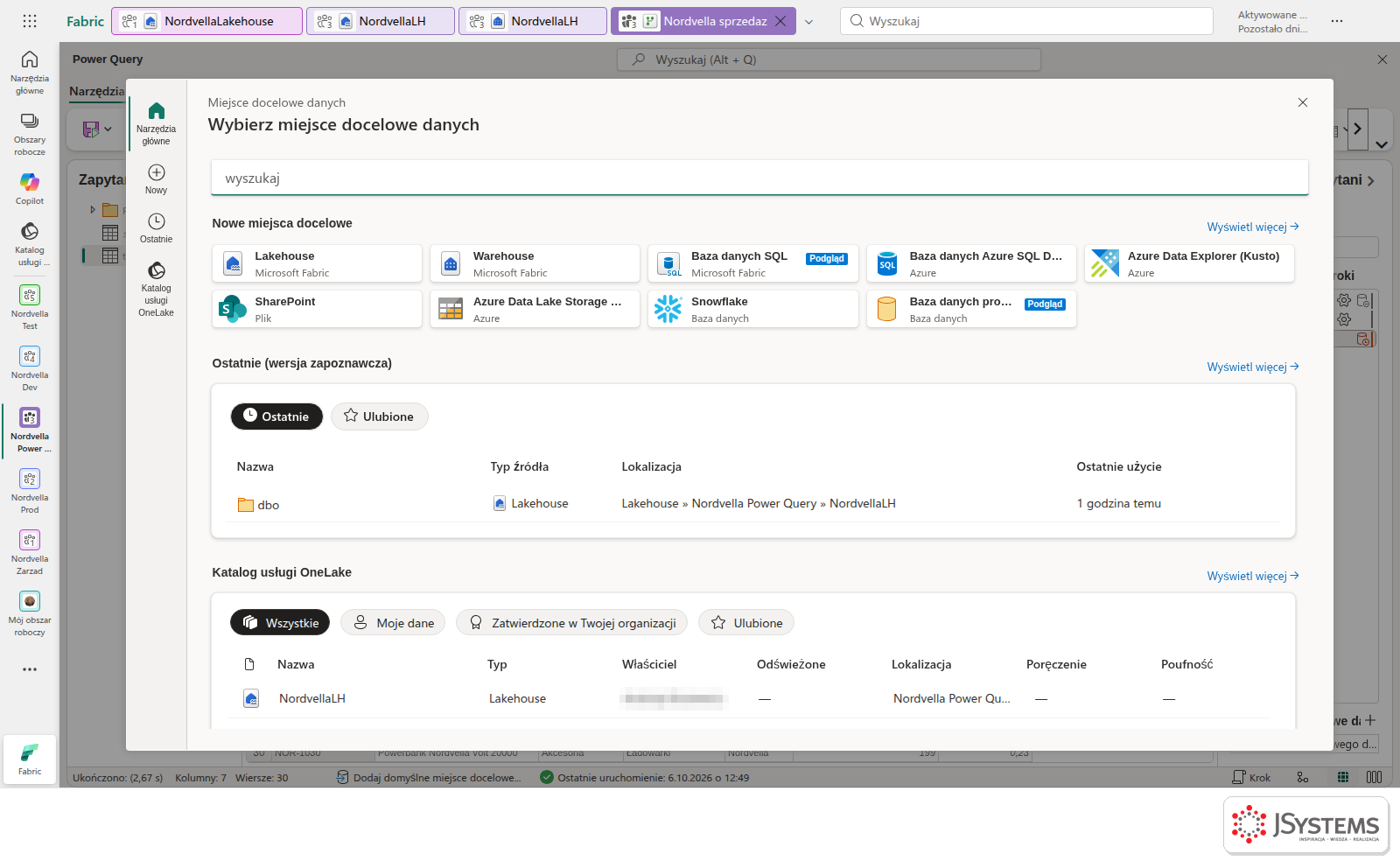Select Narzędzia główne in dialog sidebar
Viewport: 1400px width, 861px height.
(157, 122)
